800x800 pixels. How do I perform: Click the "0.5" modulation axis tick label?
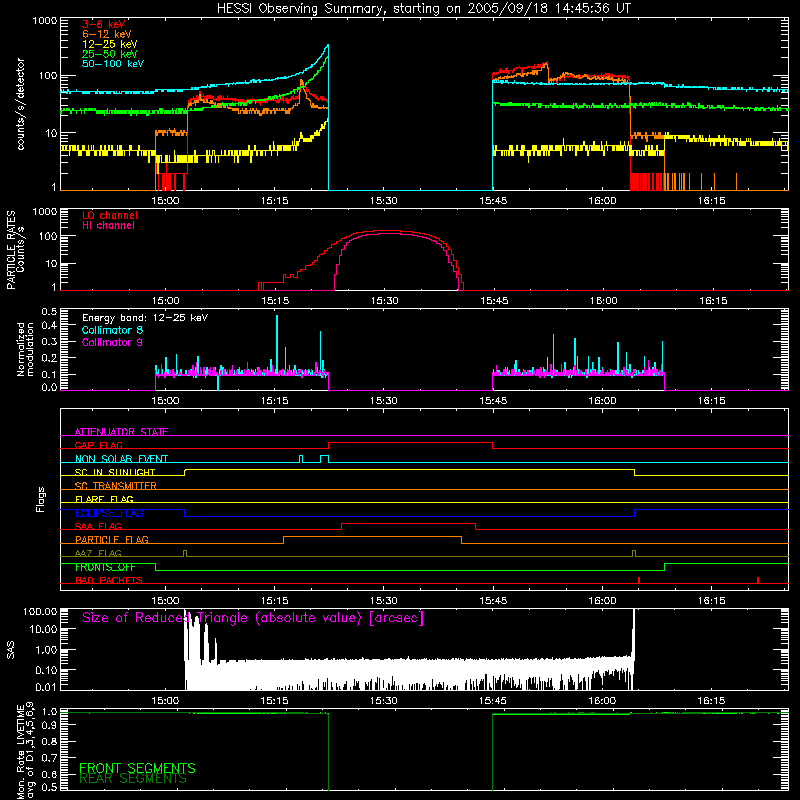click(49, 312)
